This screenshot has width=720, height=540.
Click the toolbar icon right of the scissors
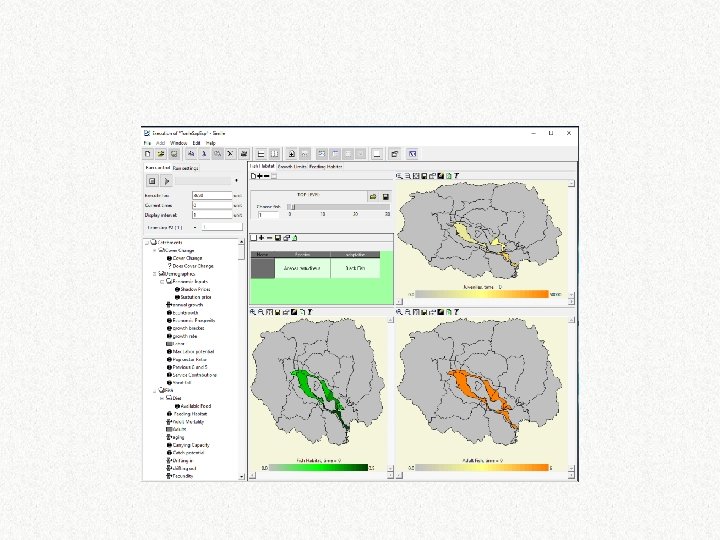244,154
